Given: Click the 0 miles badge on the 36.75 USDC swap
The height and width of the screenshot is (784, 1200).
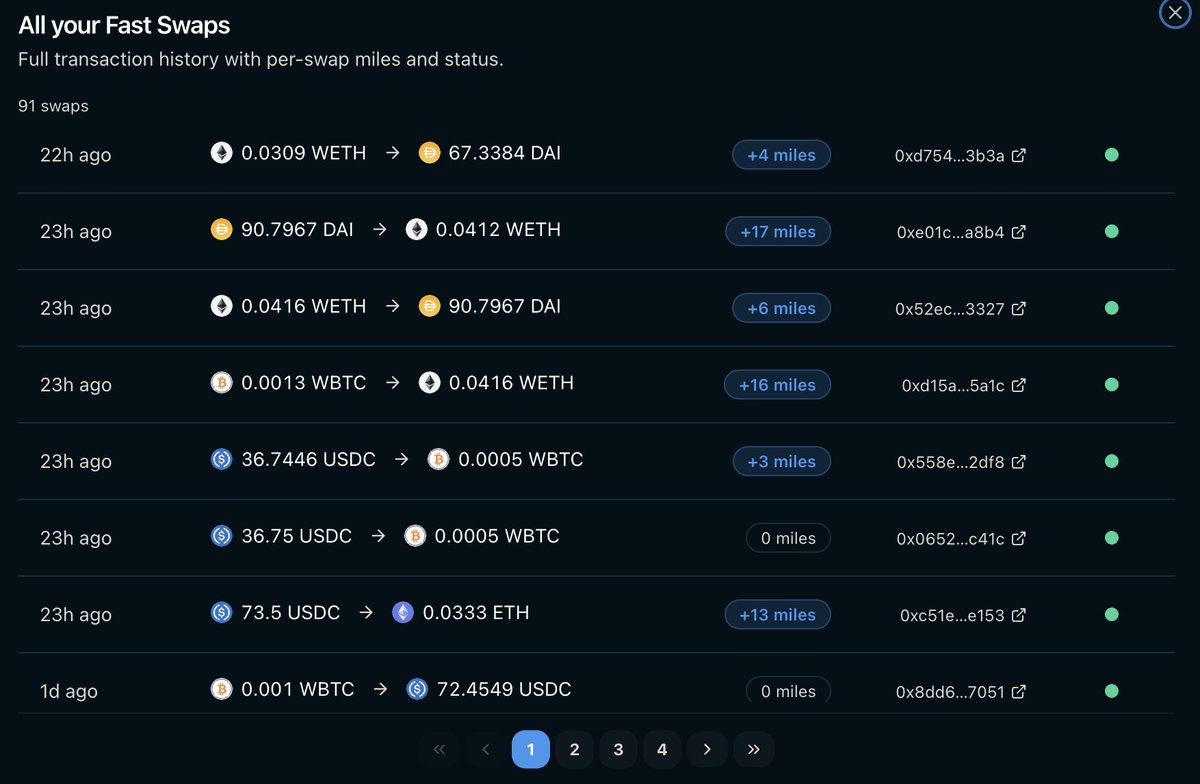Looking at the screenshot, I should tap(788, 537).
